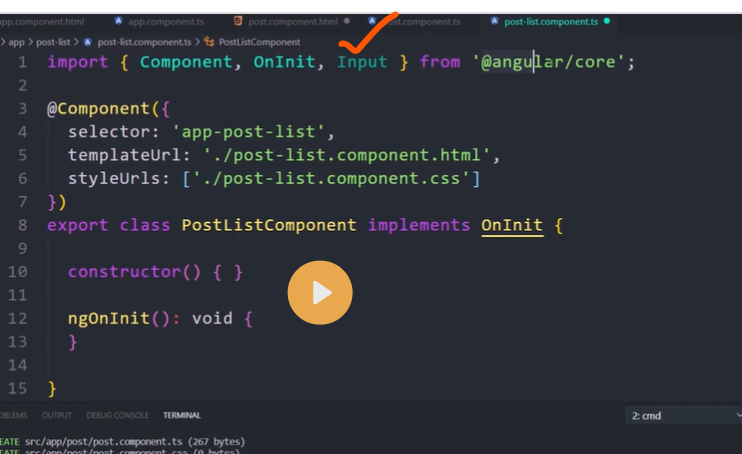Expand the post-list folder breadcrumb
Viewport: 742px width, 454px height.
coord(55,42)
